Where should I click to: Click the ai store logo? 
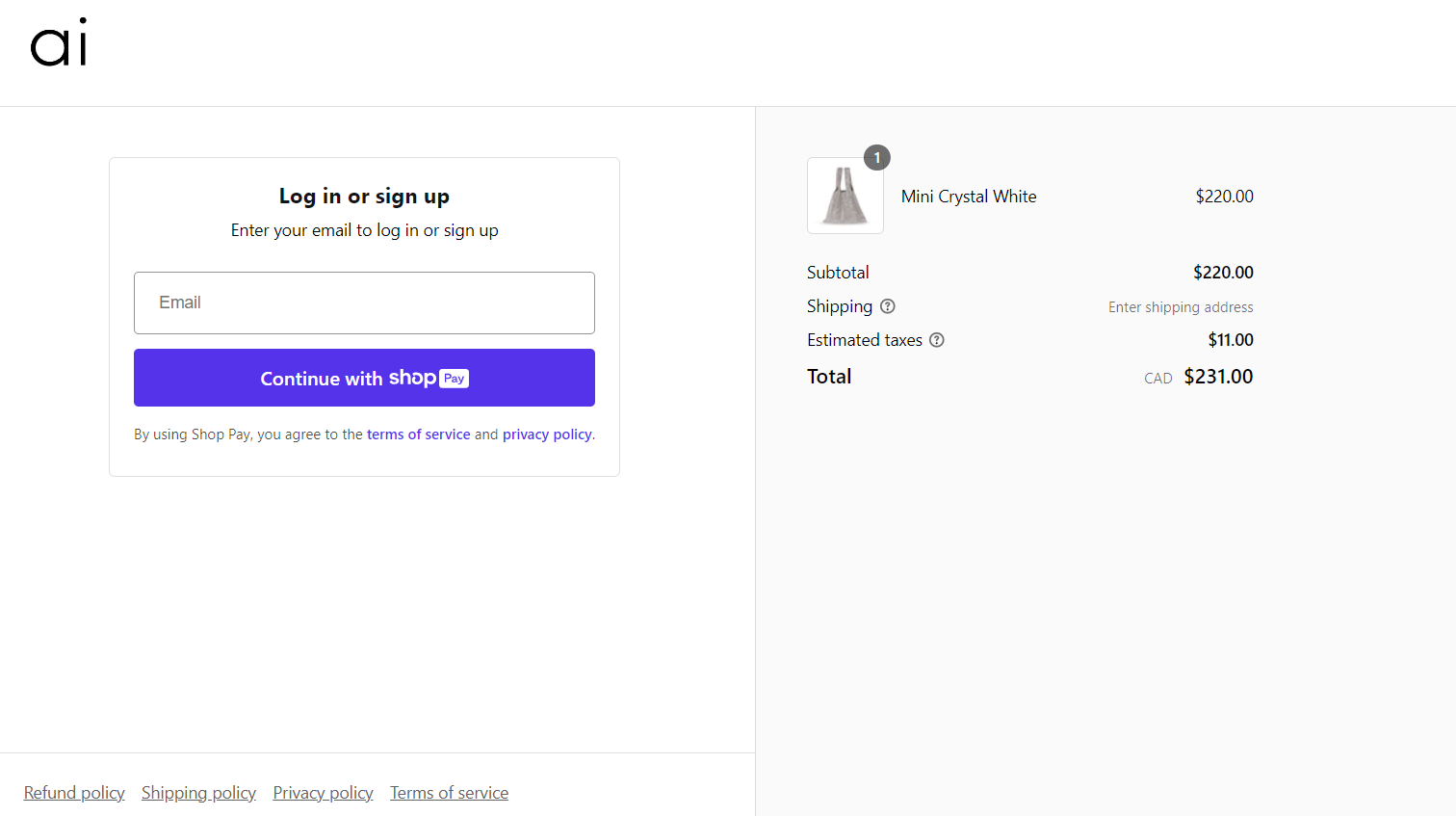click(x=59, y=43)
